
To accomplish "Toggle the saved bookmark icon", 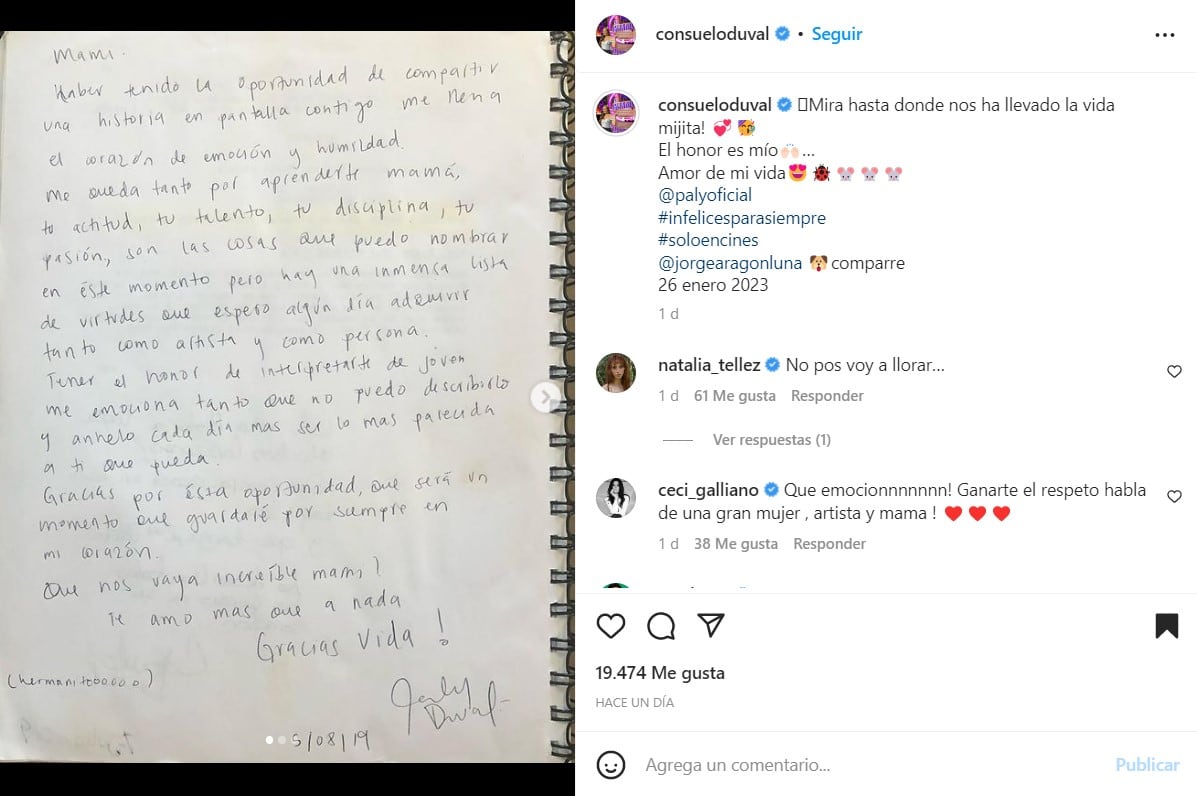I will (x=1166, y=626).
